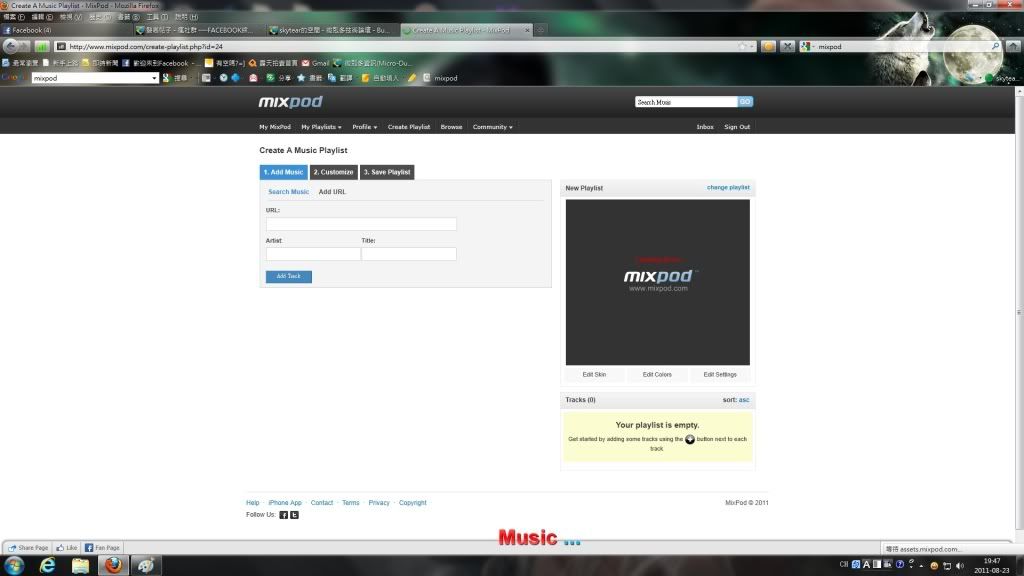Open the My Playlists dropdown menu
The width and height of the screenshot is (1024, 576).
321,127
